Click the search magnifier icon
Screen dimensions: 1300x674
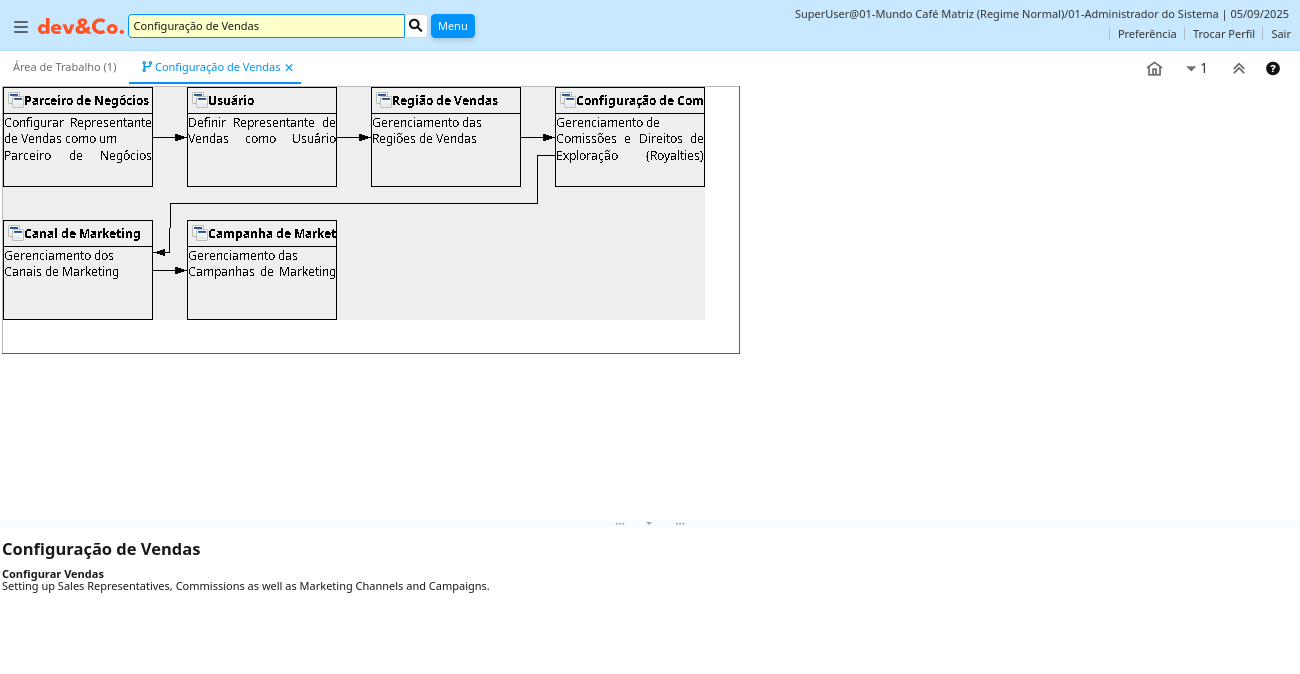pos(416,25)
